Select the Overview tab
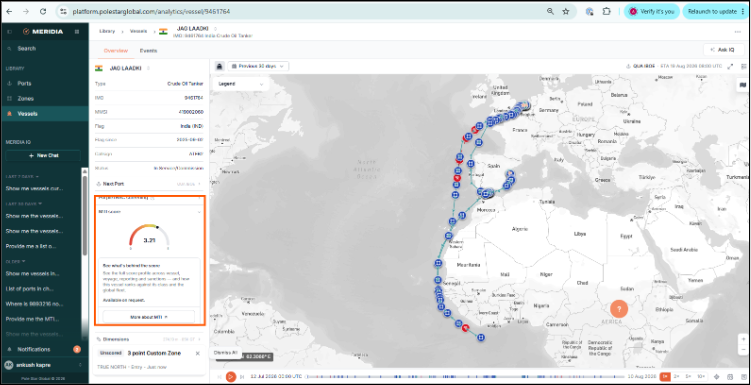 (x=116, y=51)
